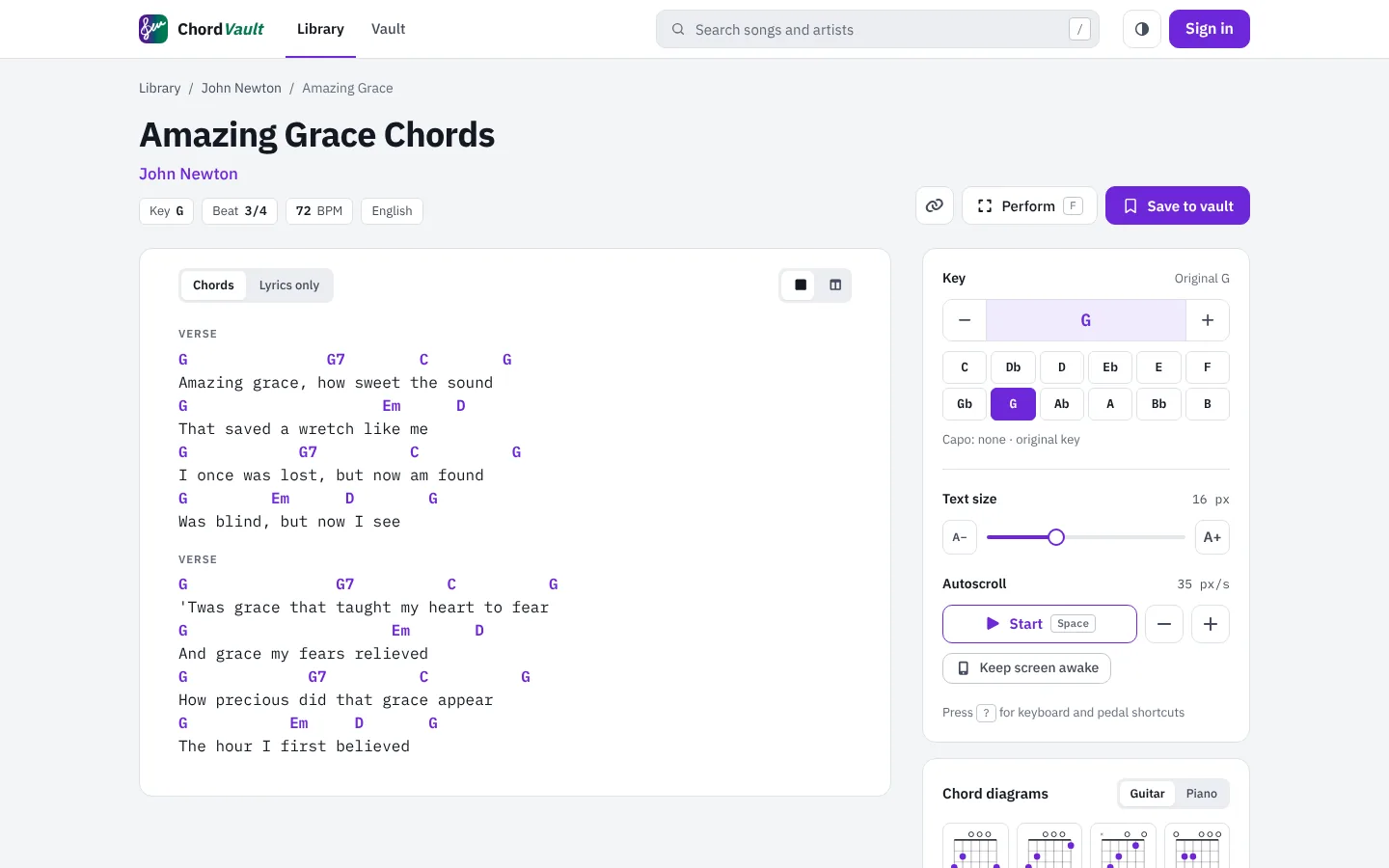
Task: Click the current key G display
Action: point(1086,320)
